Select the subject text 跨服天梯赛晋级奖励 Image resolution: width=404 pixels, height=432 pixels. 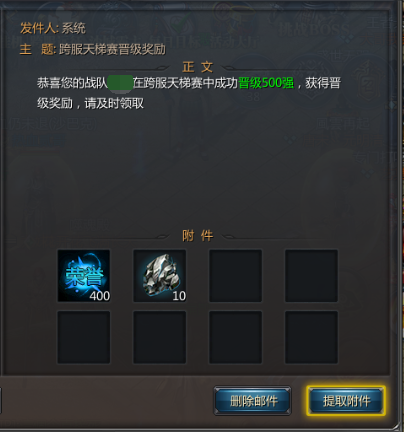pyautogui.click(x=112, y=49)
